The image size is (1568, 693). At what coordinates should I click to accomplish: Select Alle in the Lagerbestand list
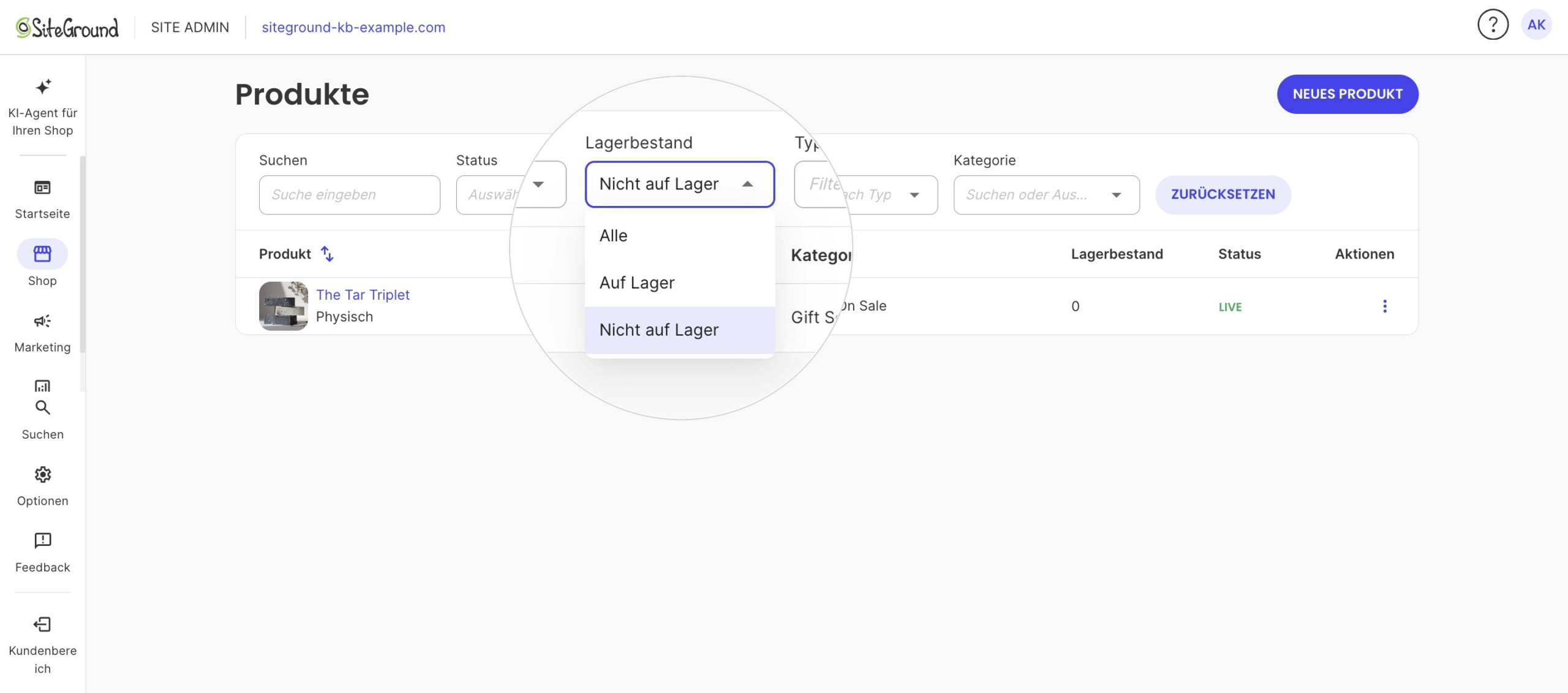[680, 236]
